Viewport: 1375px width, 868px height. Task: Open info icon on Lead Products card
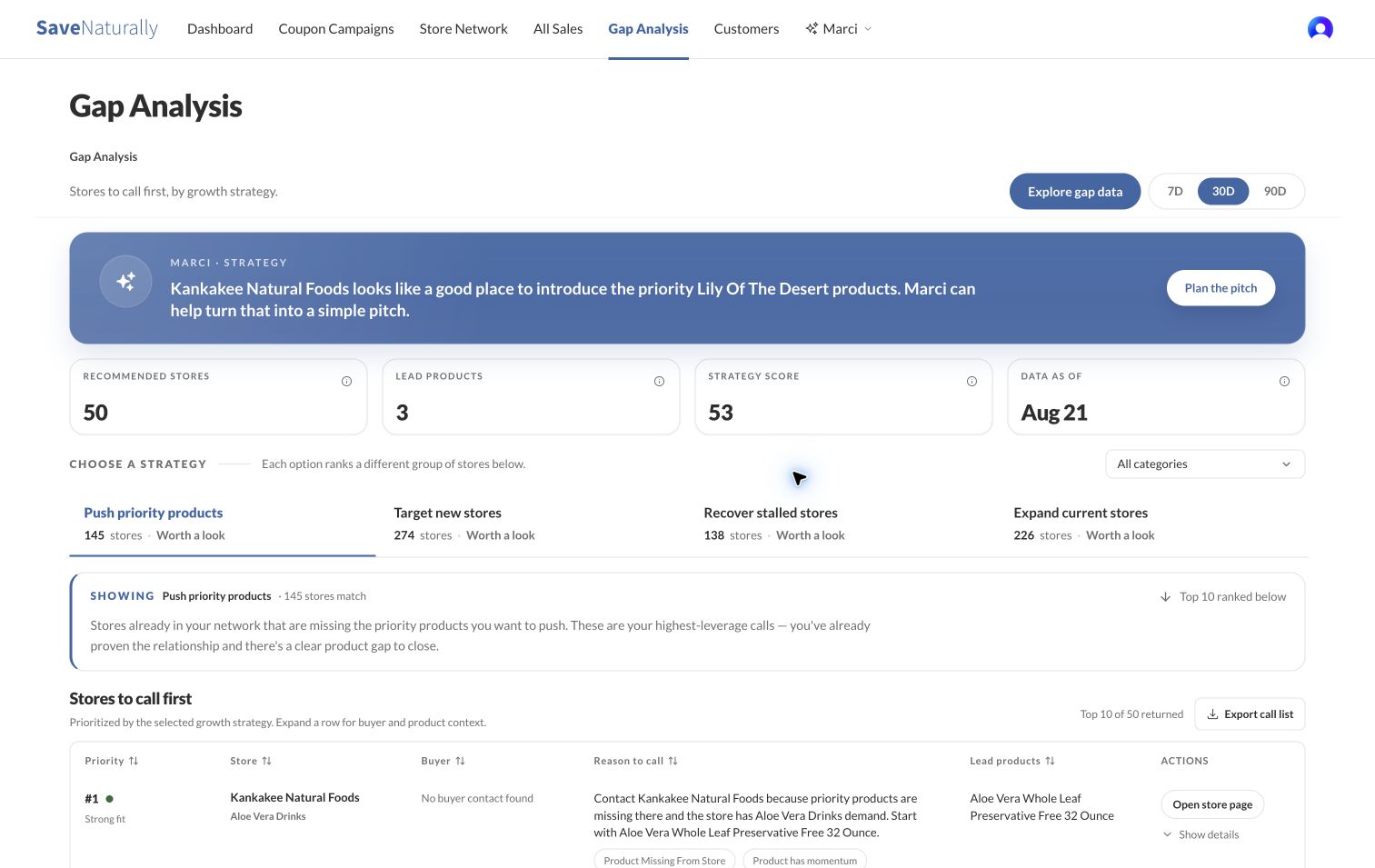(x=659, y=382)
